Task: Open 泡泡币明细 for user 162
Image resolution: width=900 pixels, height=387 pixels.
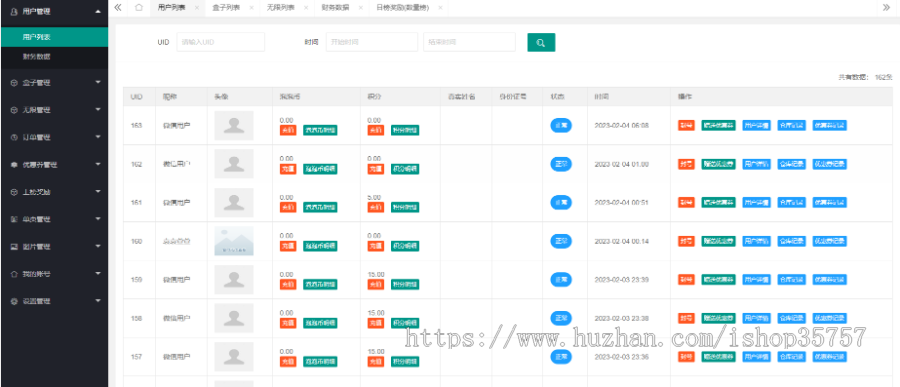Action: pyautogui.click(x=320, y=169)
